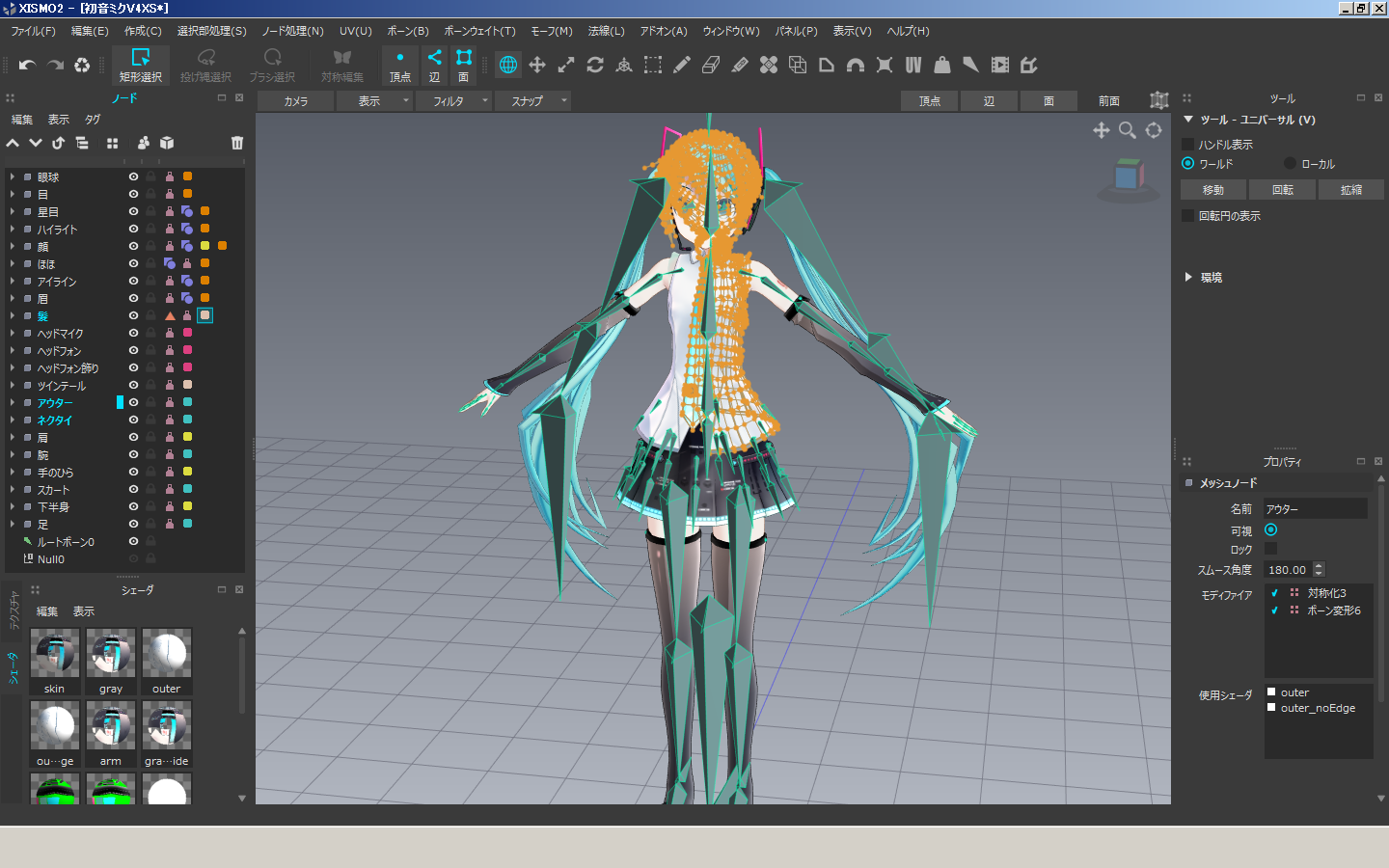
Task: Expand the 顔 node tree arrow
Action: point(13,246)
